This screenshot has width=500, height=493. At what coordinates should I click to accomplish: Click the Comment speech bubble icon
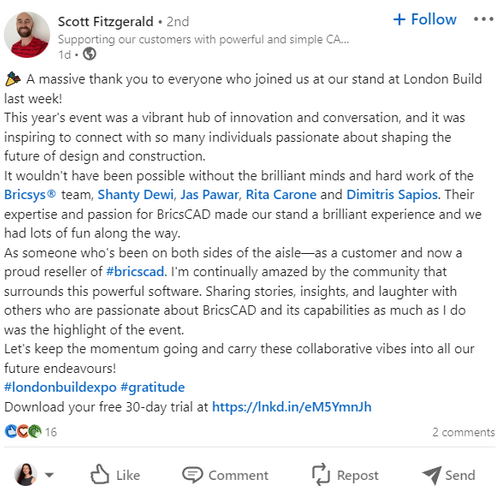[x=192, y=475]
